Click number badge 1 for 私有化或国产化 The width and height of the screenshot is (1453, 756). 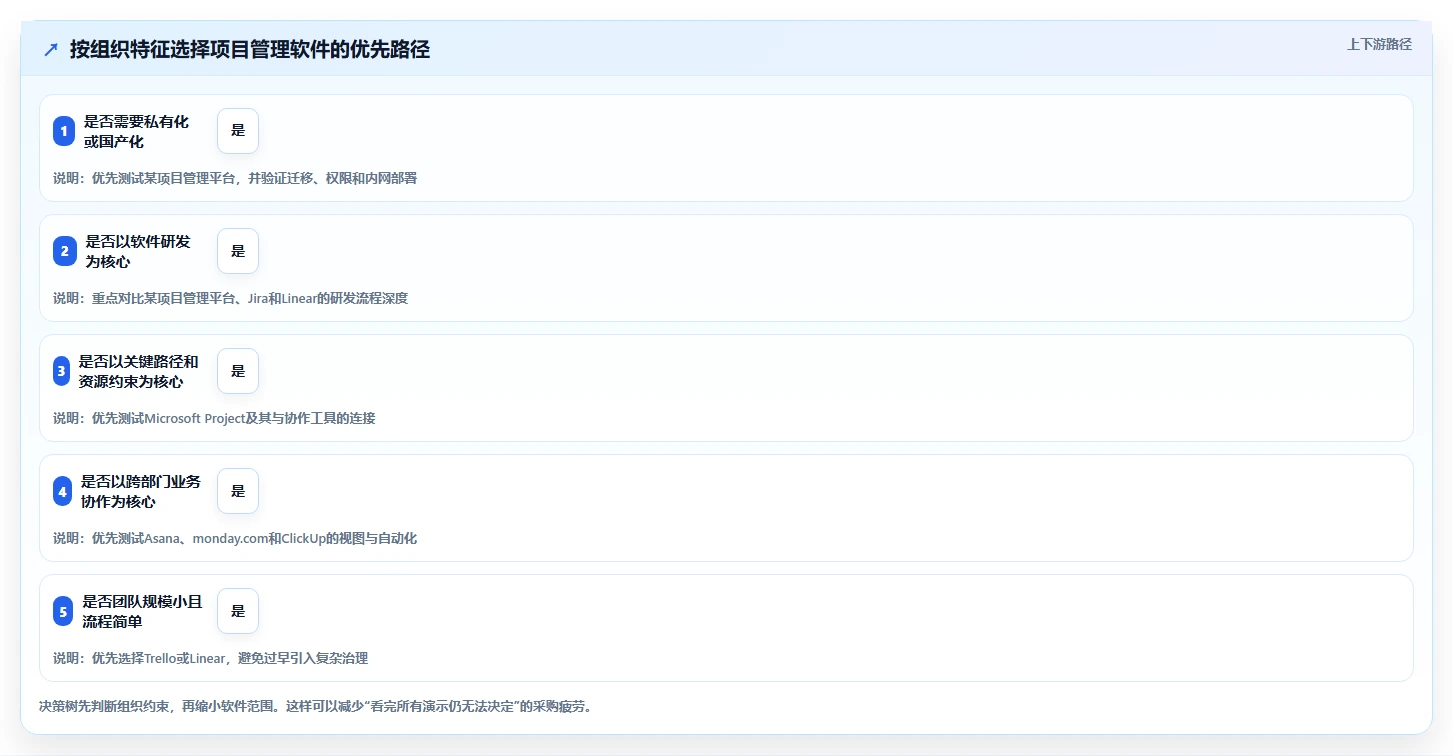[64, 131]
